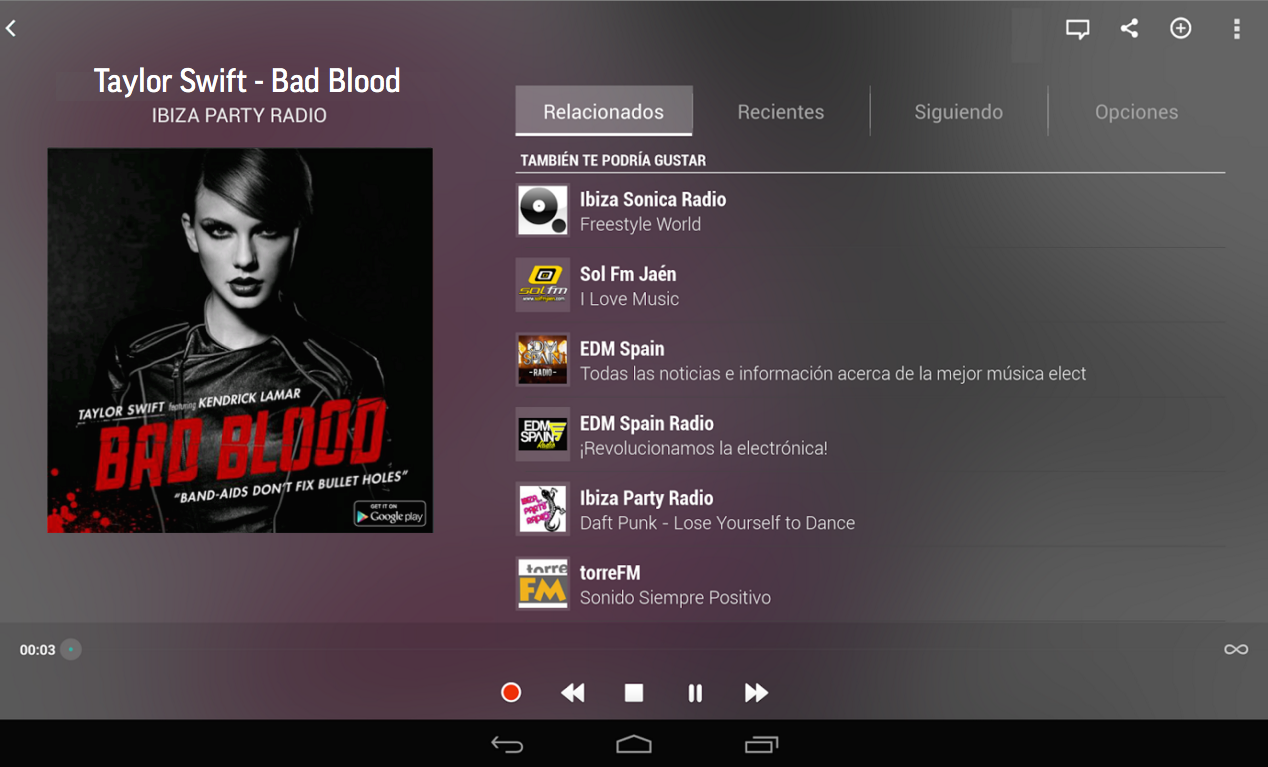Image resolution: width=1268 pixels, height=767 pixels.
Task: Skip forward with the fast-forward button
Action: click(756, 692)
